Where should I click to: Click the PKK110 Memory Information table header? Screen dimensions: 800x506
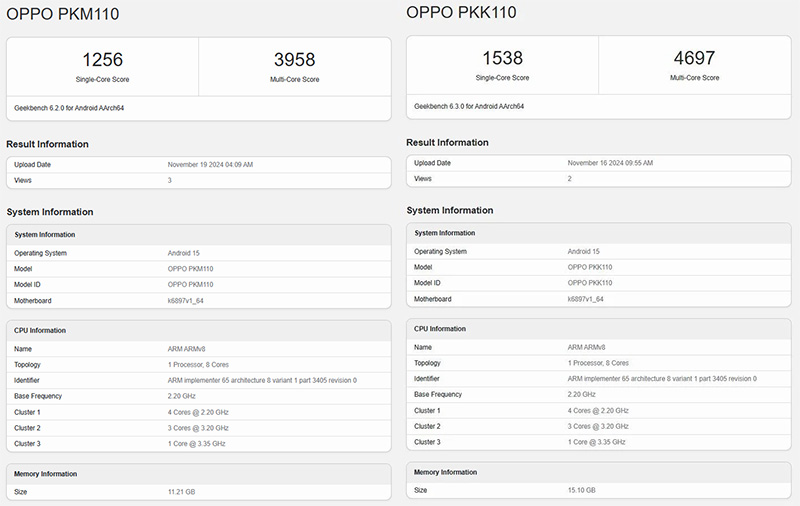point(598,473)
